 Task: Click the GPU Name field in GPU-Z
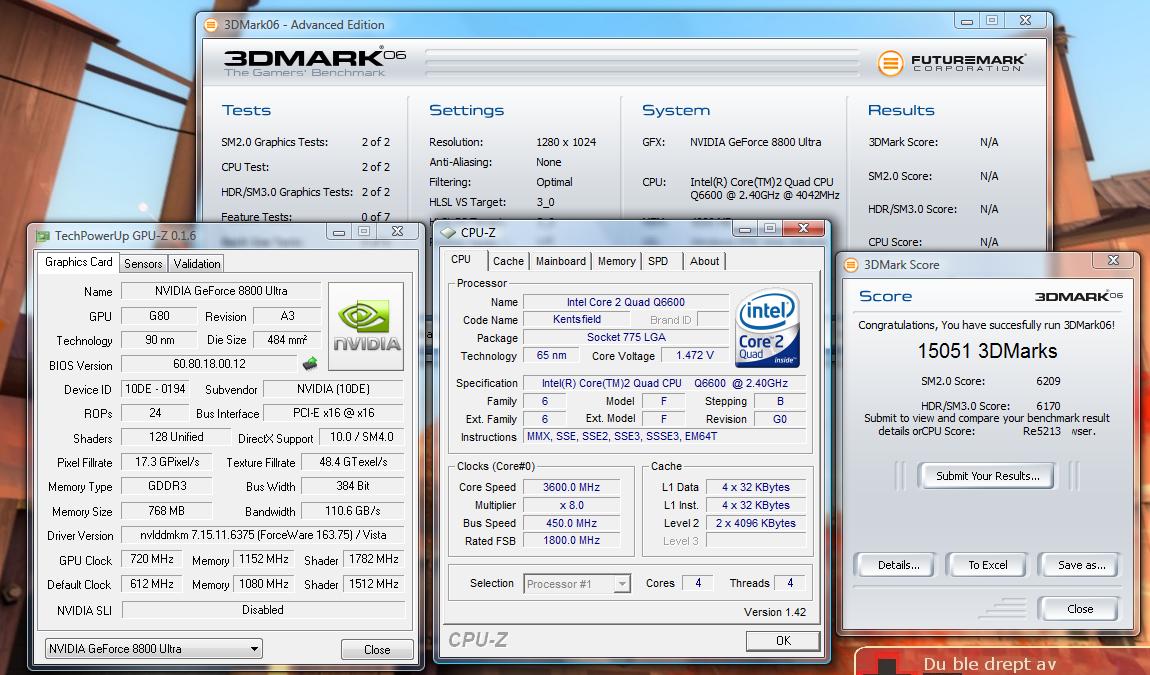221,291
